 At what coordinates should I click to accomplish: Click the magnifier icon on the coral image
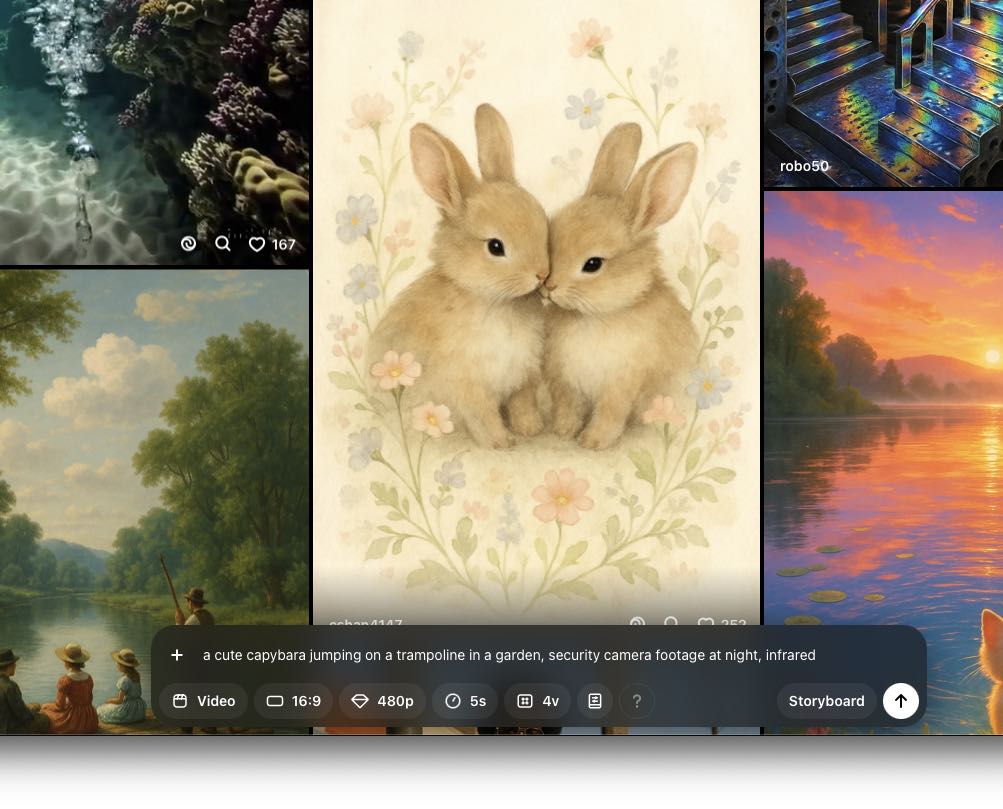point(223,244)
